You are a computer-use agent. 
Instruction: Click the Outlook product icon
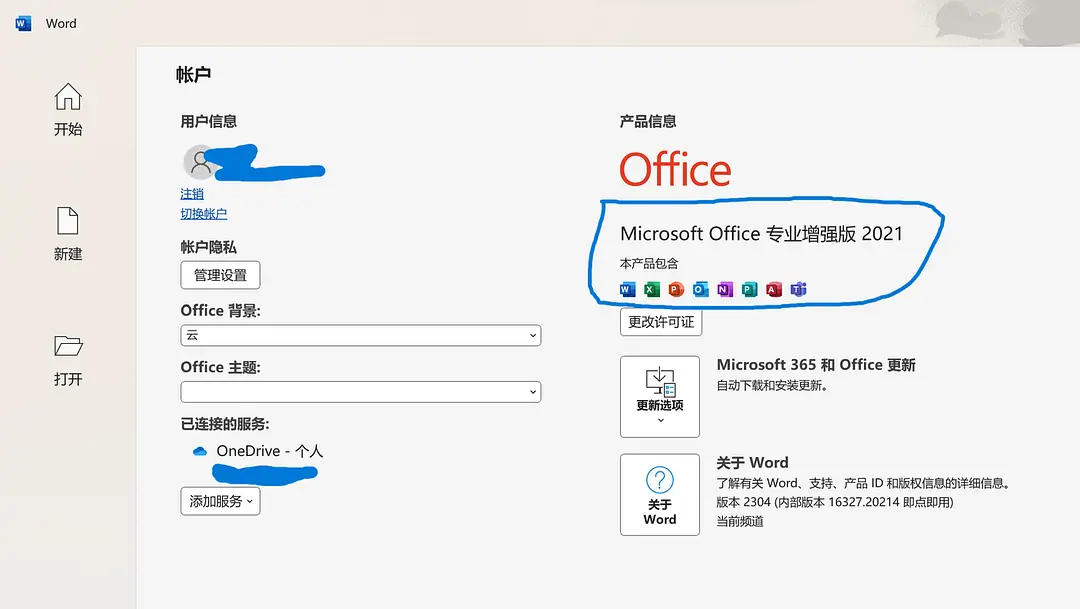[x=700, y=289]
